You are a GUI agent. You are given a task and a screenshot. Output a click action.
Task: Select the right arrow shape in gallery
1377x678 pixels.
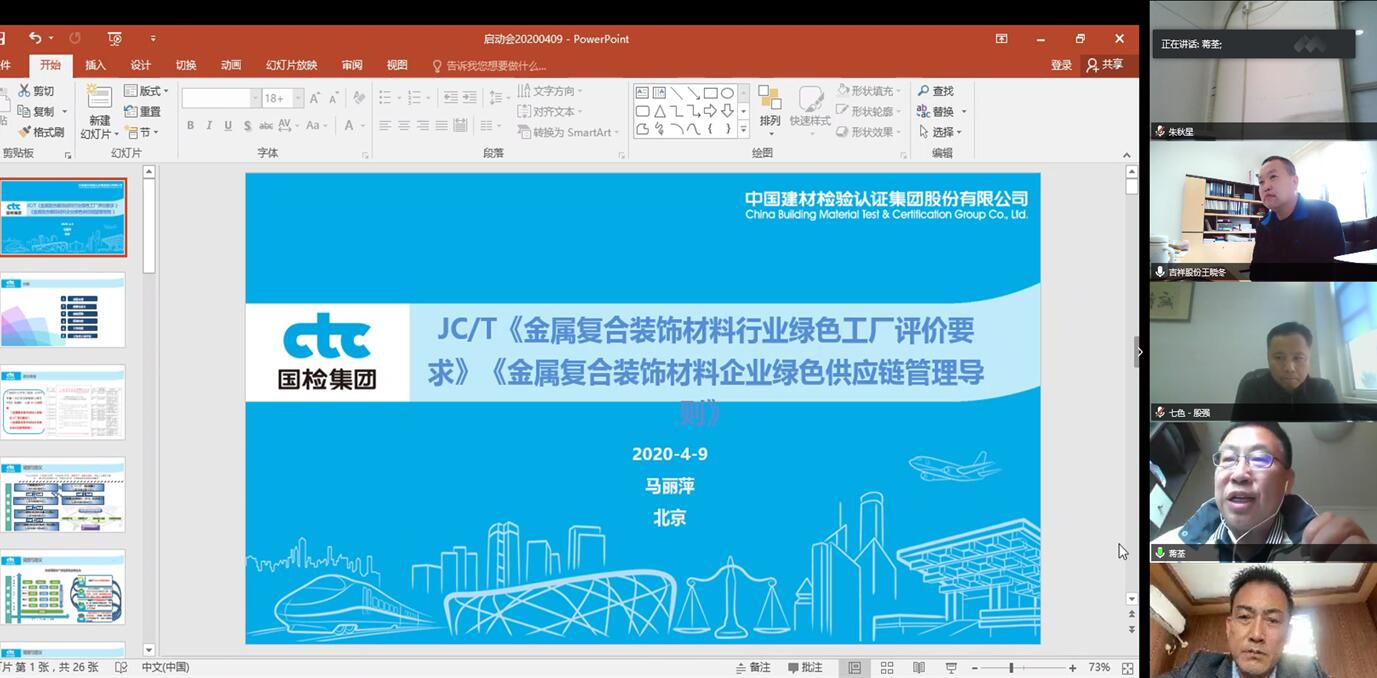pyautogui.click(x=710, y=111)
